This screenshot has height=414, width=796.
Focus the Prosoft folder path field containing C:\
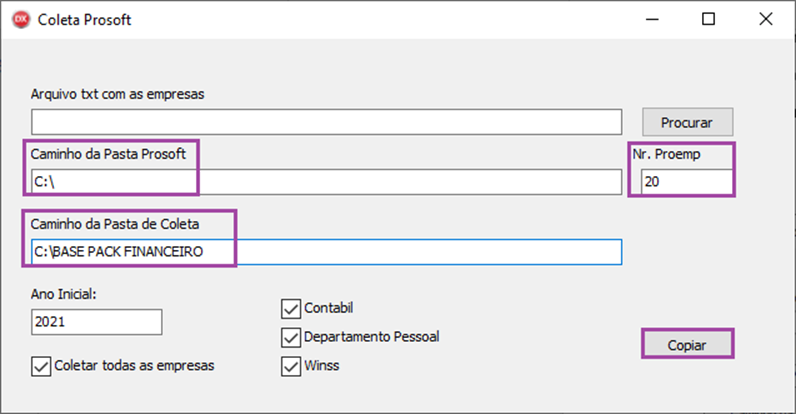tap(327, 182)
